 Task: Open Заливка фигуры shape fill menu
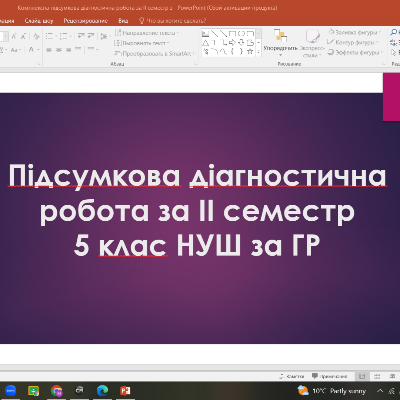pyautogui.click(x=355, y=32)
